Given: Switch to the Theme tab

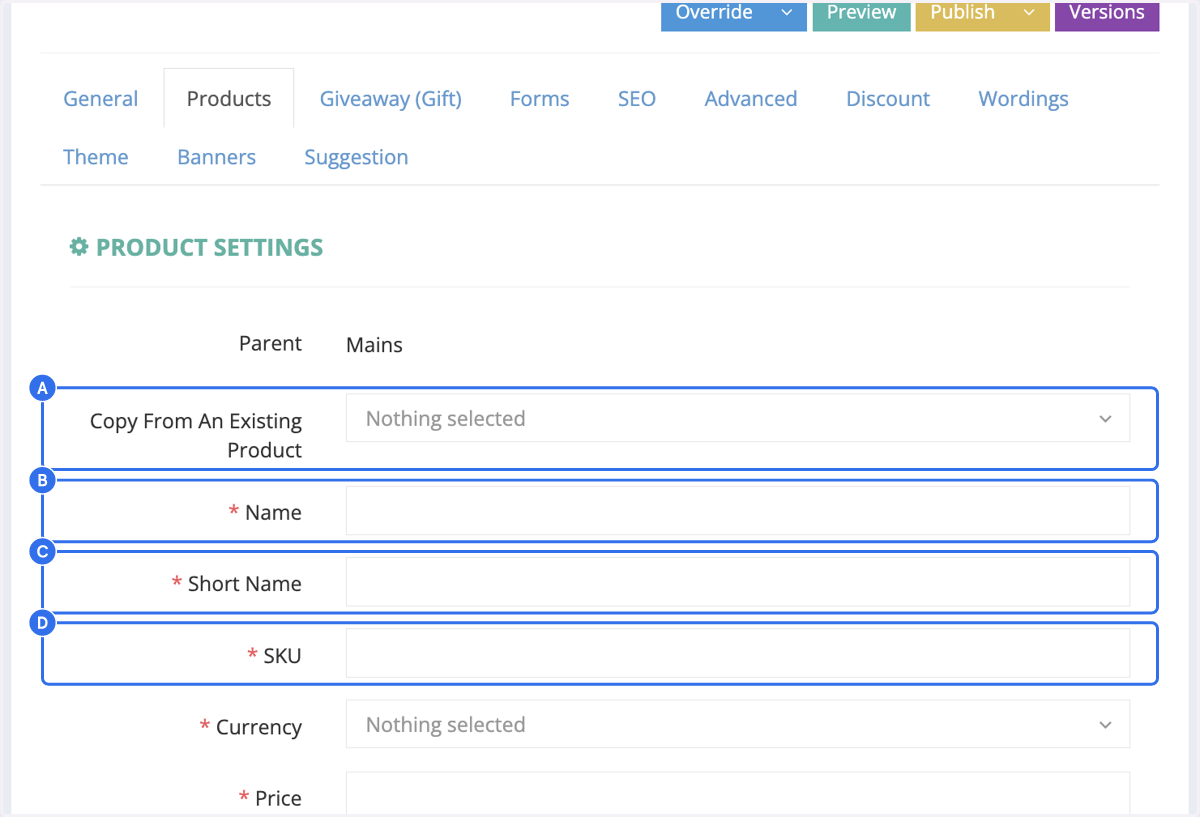Looking at the screenshot, I should click(96, 157).
